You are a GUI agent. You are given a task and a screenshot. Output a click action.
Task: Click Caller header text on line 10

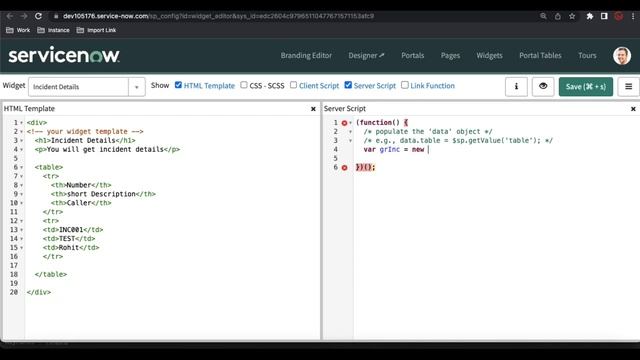pos(79,203)
